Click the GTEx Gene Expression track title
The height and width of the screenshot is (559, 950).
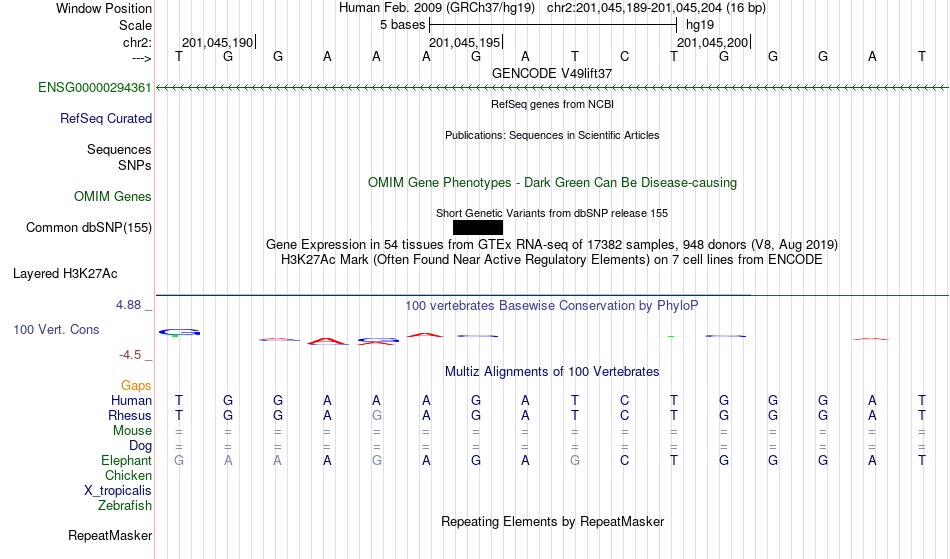tap(552, 245)
